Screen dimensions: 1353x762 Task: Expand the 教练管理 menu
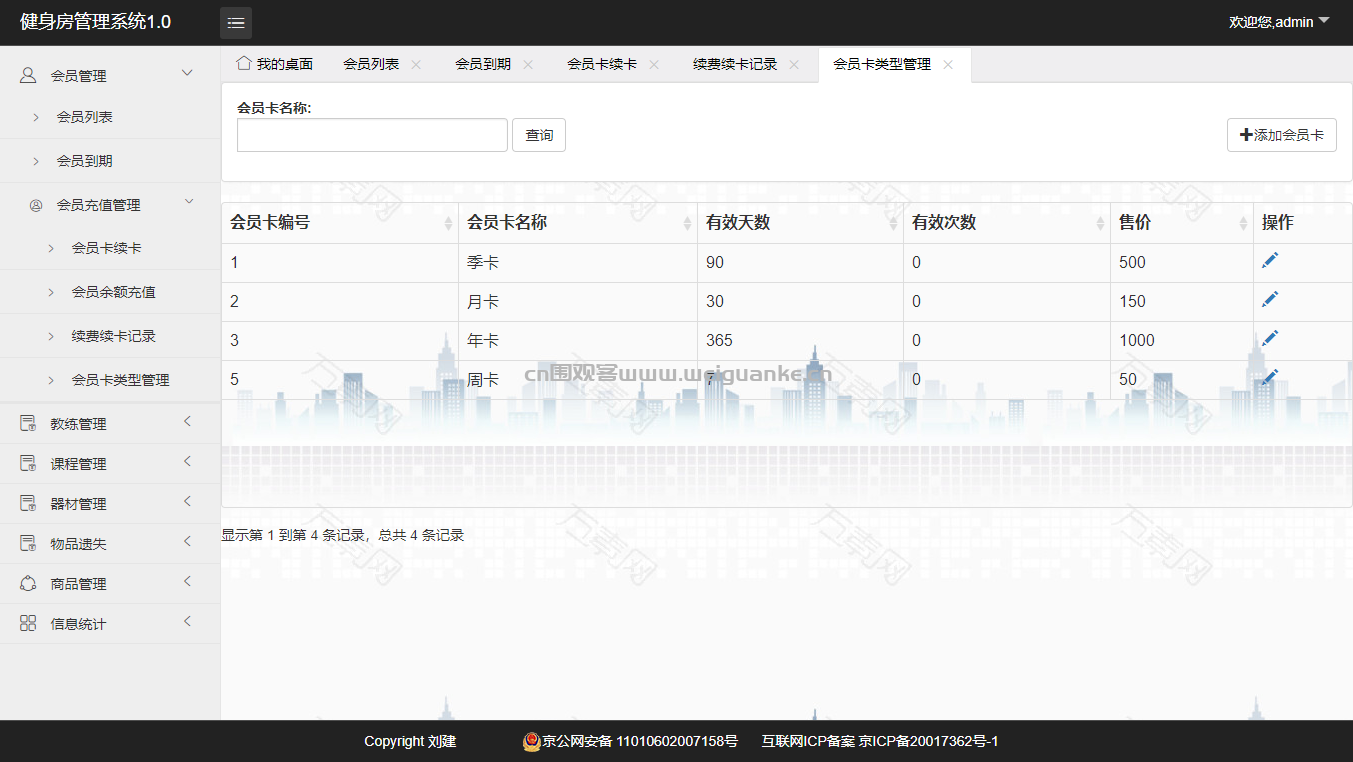(x=187, y=422)
